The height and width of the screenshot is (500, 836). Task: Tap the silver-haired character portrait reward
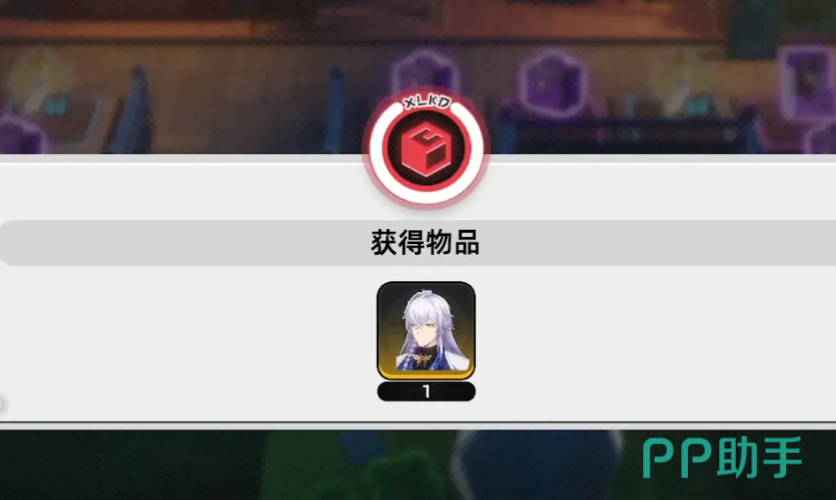pyautogui.click(x=426, y=330)
